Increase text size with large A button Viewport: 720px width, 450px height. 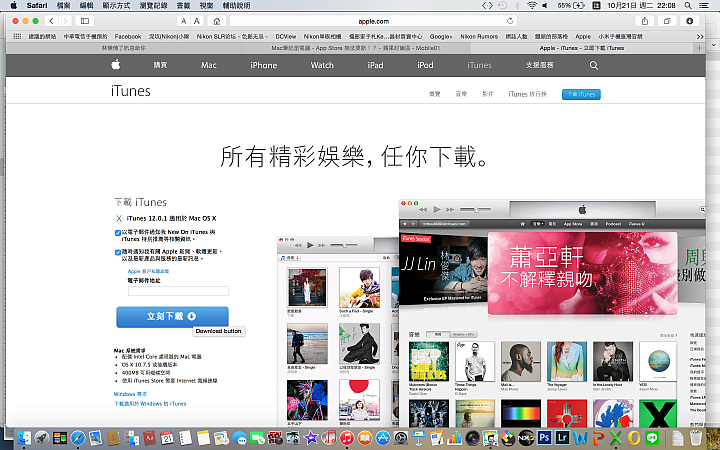tap(197, 21)
